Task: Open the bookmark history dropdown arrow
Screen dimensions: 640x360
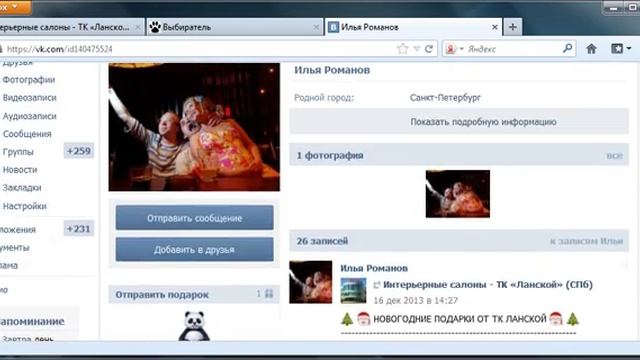Action: (x=416, y=49)
